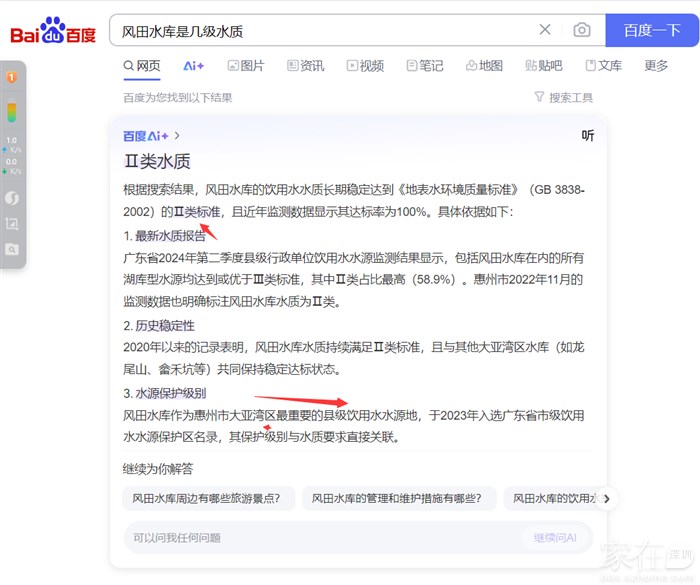This screenshot has height=585, width=700.
Task: Switch to the 视频 tab
Action: (x=365, y=66)
